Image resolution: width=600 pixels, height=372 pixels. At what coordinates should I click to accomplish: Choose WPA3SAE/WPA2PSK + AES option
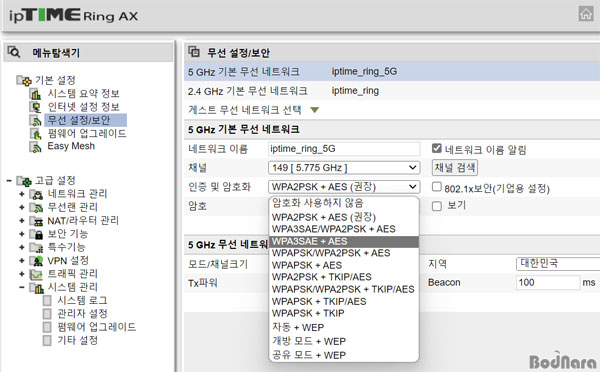tap(344, 229)
